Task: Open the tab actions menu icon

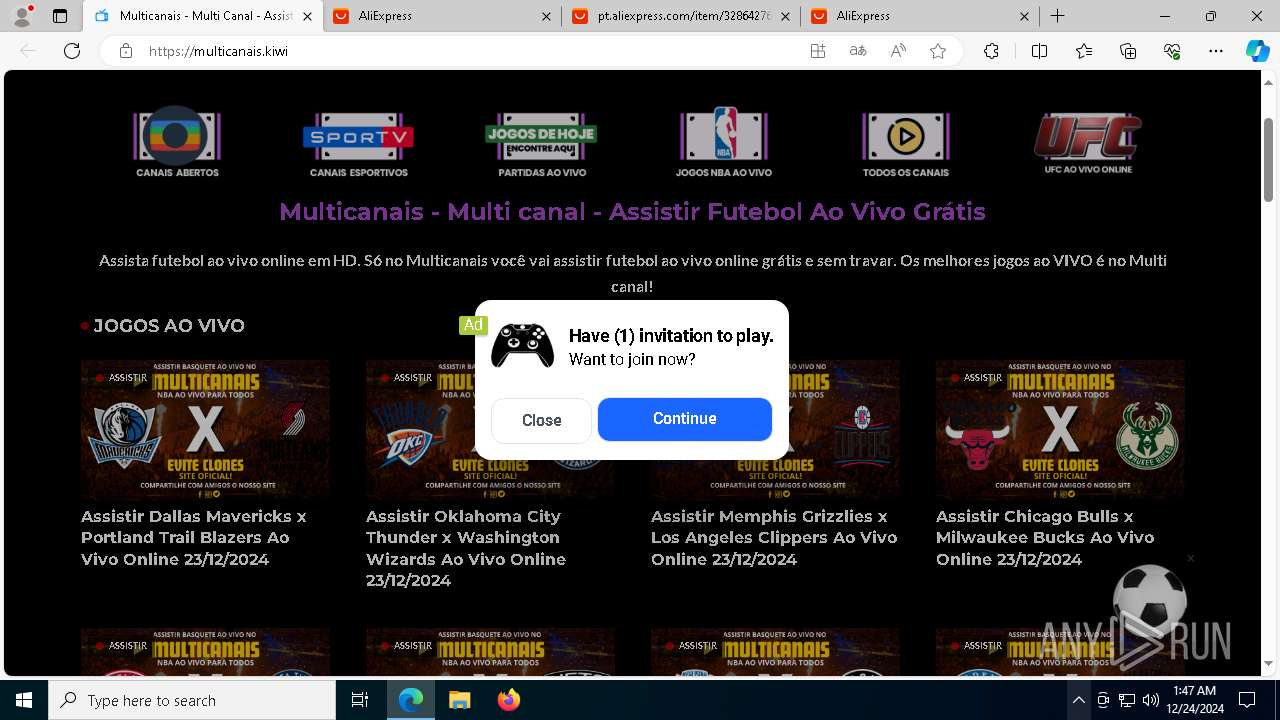Action: [60, 16]
